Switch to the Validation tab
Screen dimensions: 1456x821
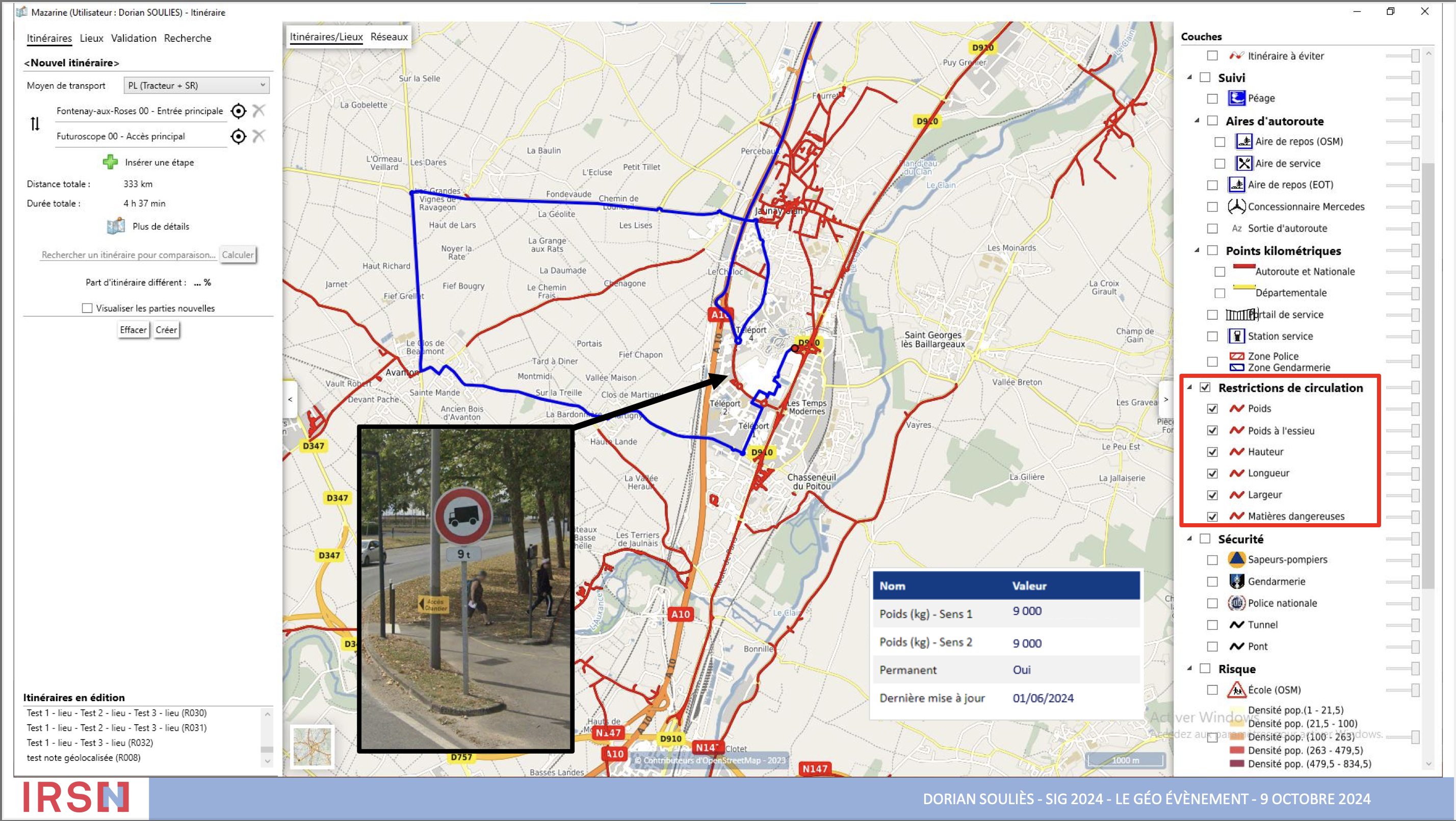(x=134, y=38)
